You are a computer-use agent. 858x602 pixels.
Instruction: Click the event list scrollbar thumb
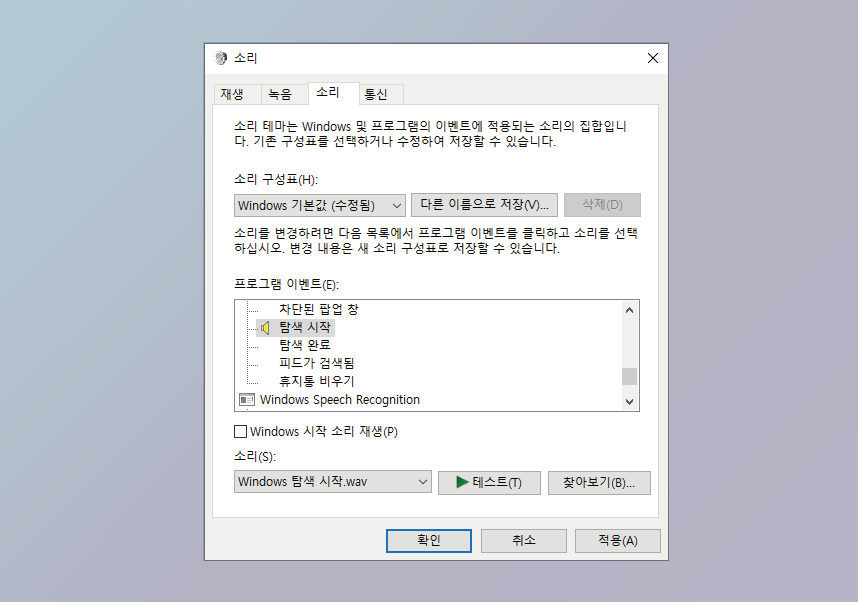coord(629,377)
